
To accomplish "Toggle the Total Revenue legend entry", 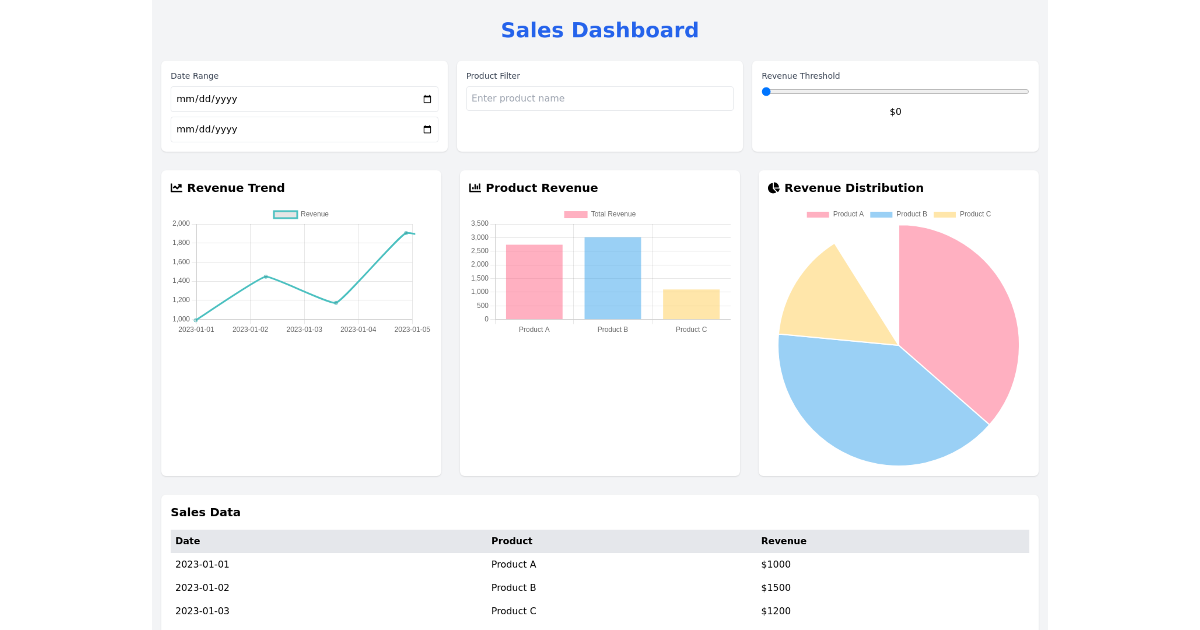I will tap(600, 213).
